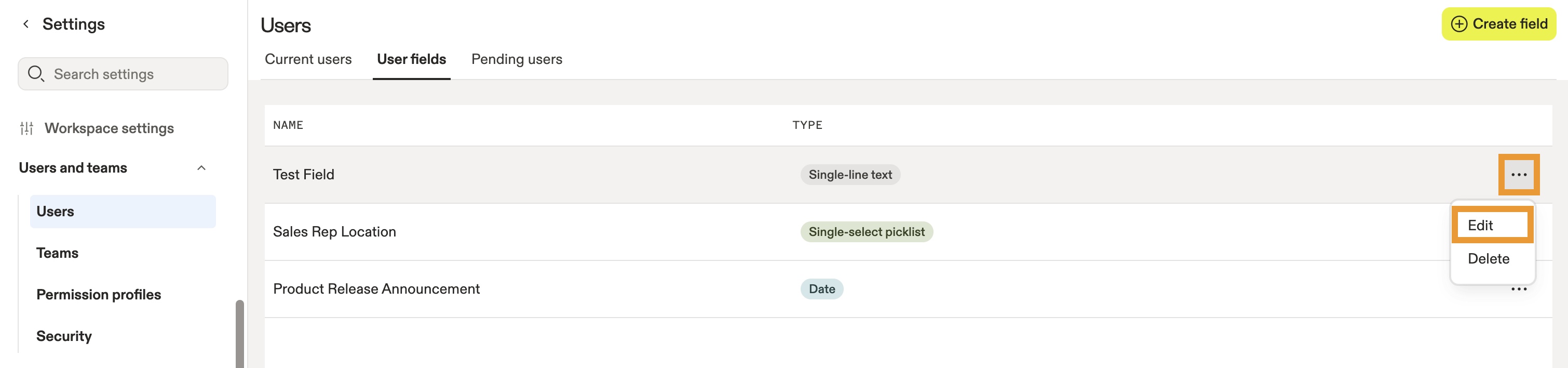Click the Workspace settings sliders icon
Image resolution: width=1568 pixels, height=368 pixels.
(27, 128)
